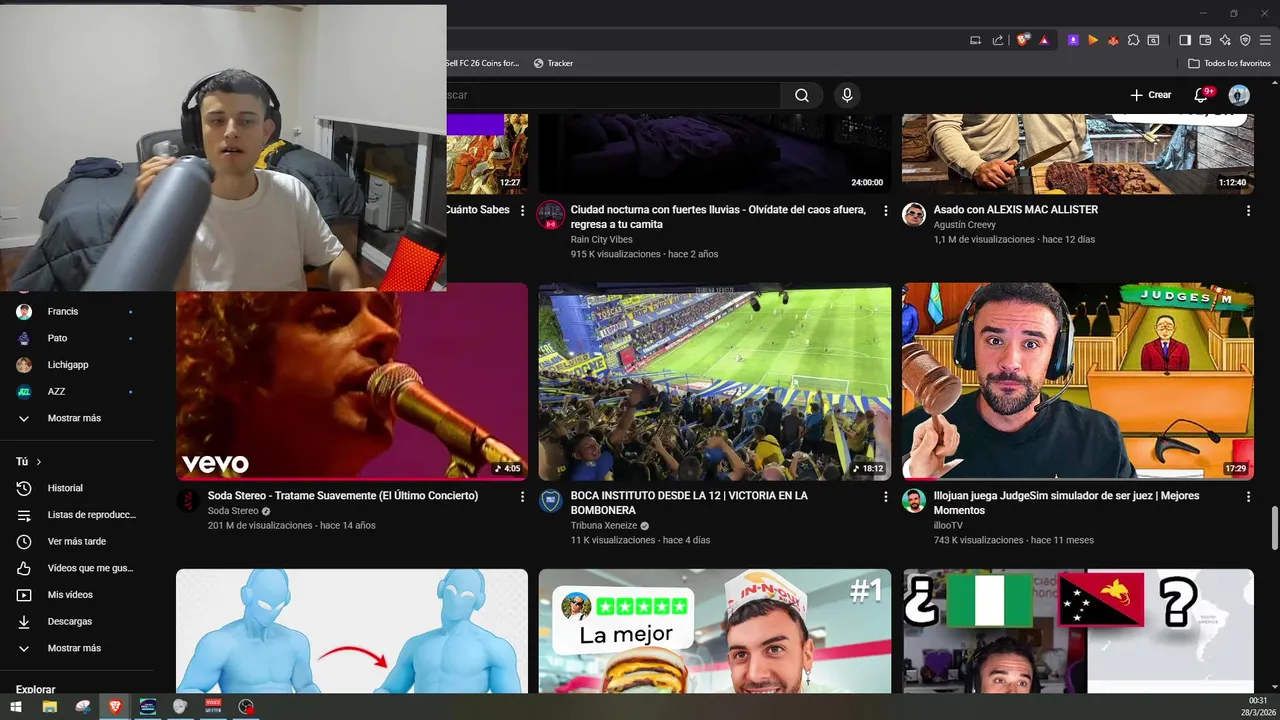Image resolution: width=1280 pixels, height=720 pixels.
Task: Open options menu for Boca Instituto video
Action: [x=885, y=497]
